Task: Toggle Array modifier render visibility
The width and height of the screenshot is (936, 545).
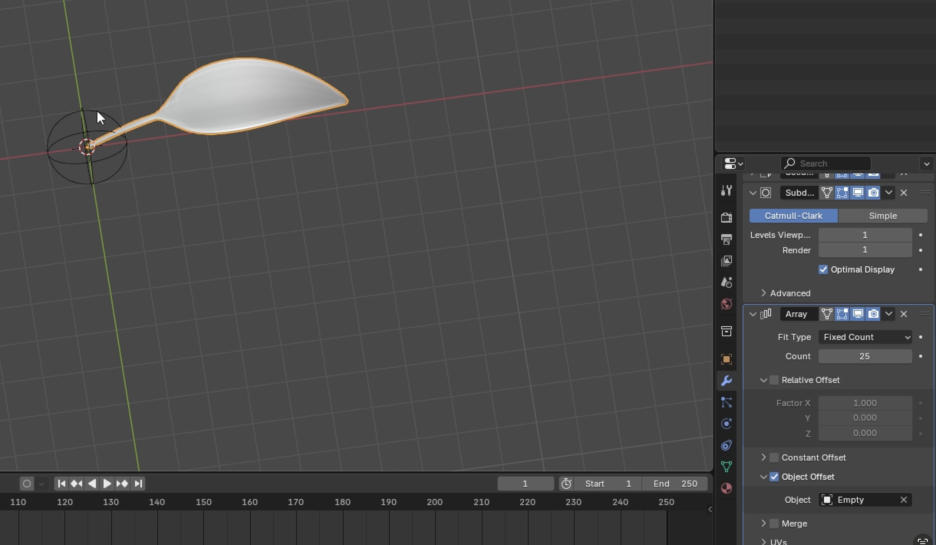Action: point(873,314)
